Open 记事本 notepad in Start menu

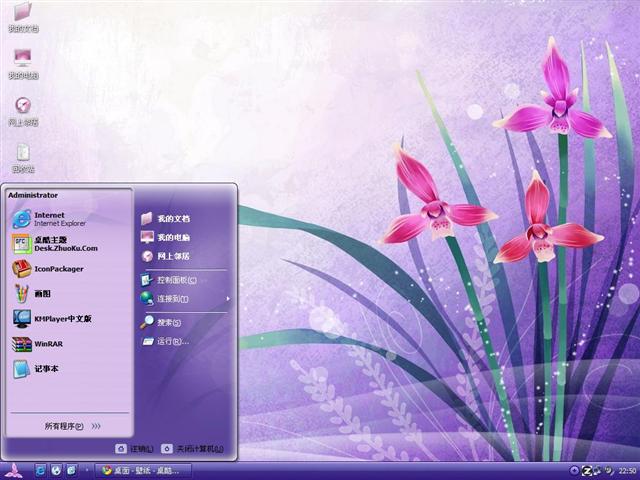(x=69, y=369)
